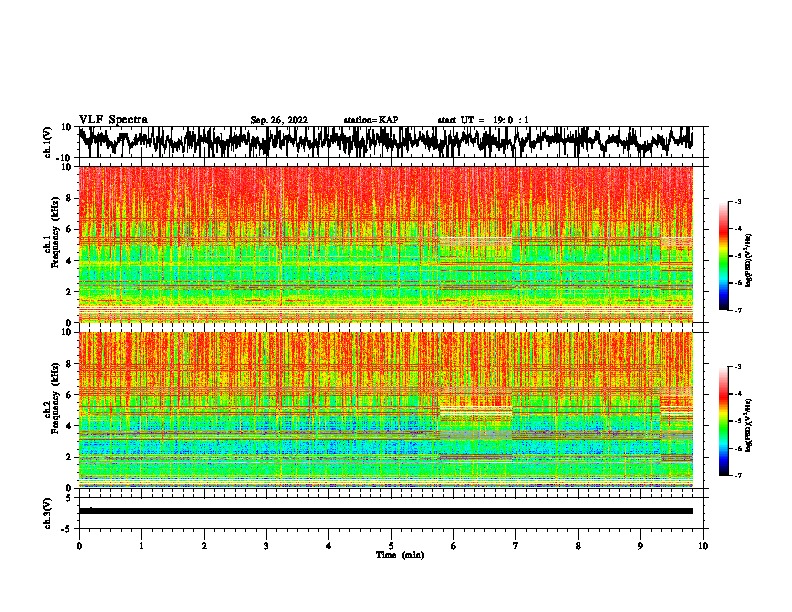
Task: Click the "2" kHz tick on ch.2 spectrogram
Action: click(x=69, y=457)
